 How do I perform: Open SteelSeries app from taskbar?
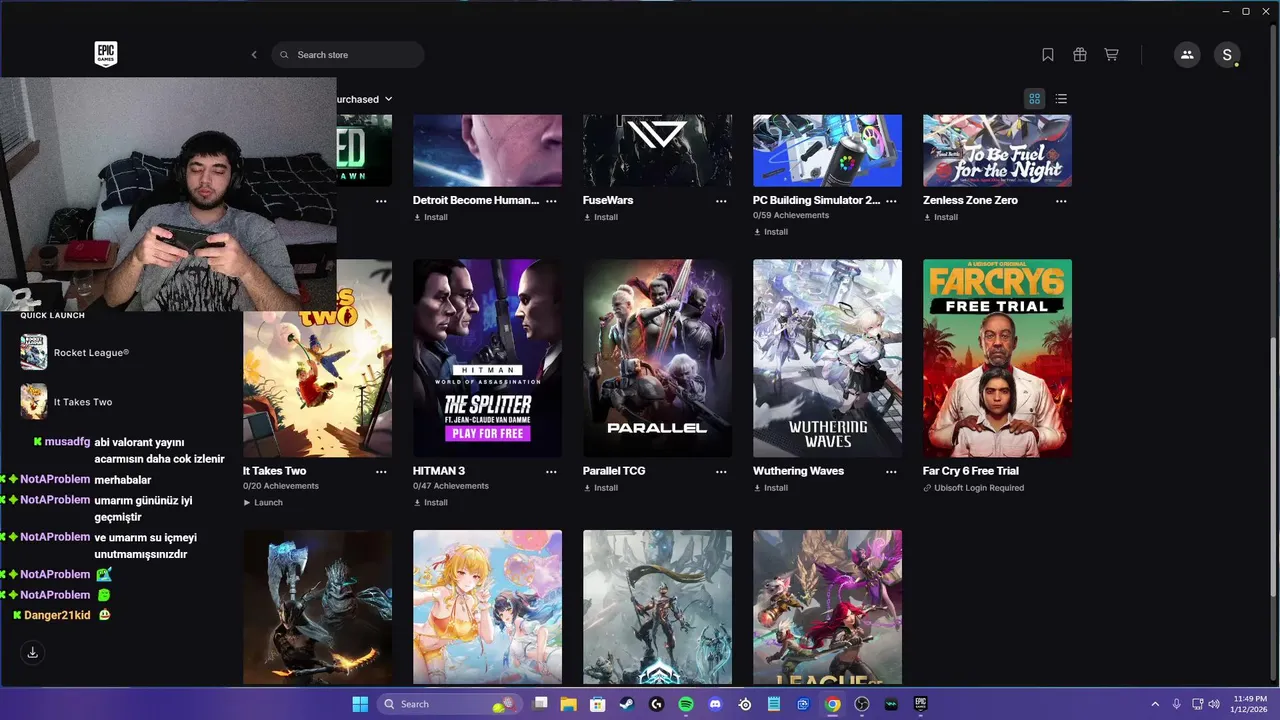coord(744,704)
